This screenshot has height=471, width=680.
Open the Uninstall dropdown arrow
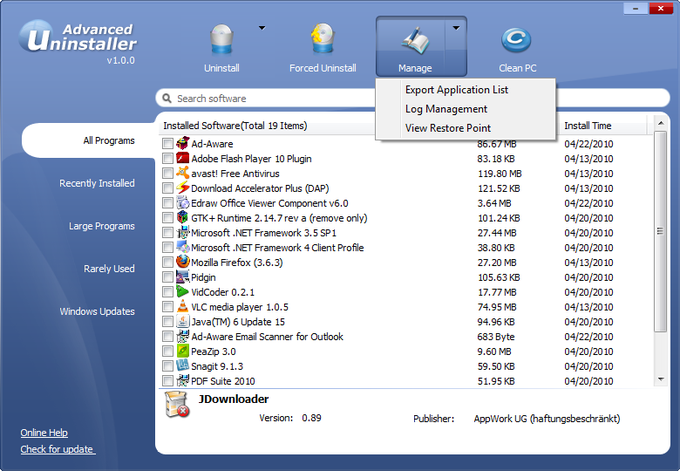pyautogui.click(x=262, y=28)
